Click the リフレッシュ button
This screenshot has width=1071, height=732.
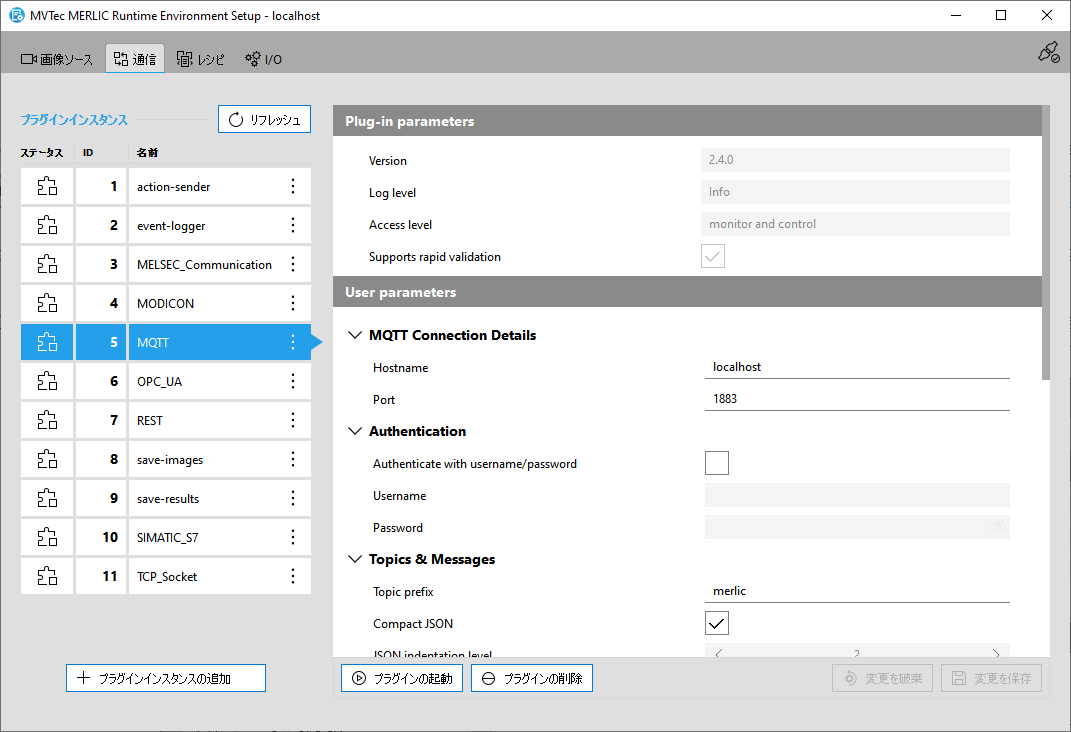coord(264,120)
